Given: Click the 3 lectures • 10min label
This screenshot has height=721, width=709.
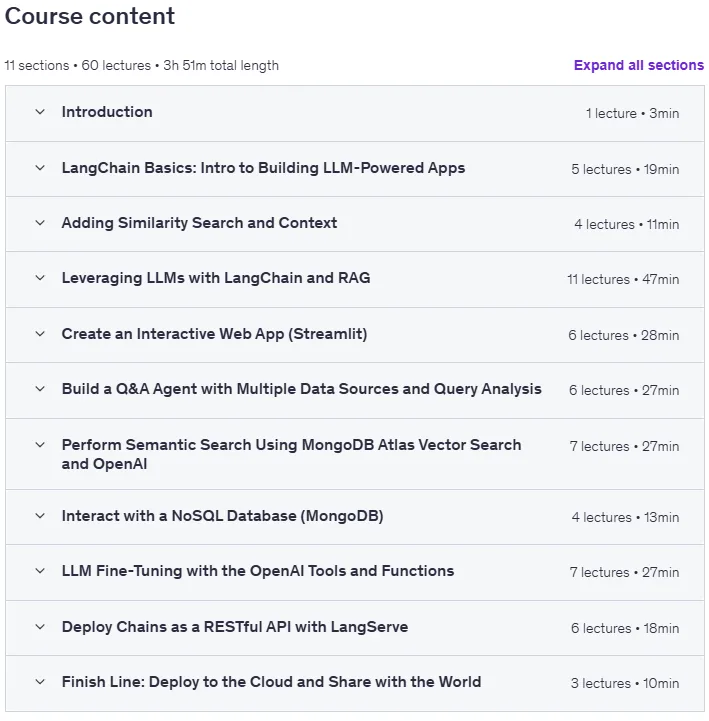Looking at the screenshot, I should pos(625,683).
